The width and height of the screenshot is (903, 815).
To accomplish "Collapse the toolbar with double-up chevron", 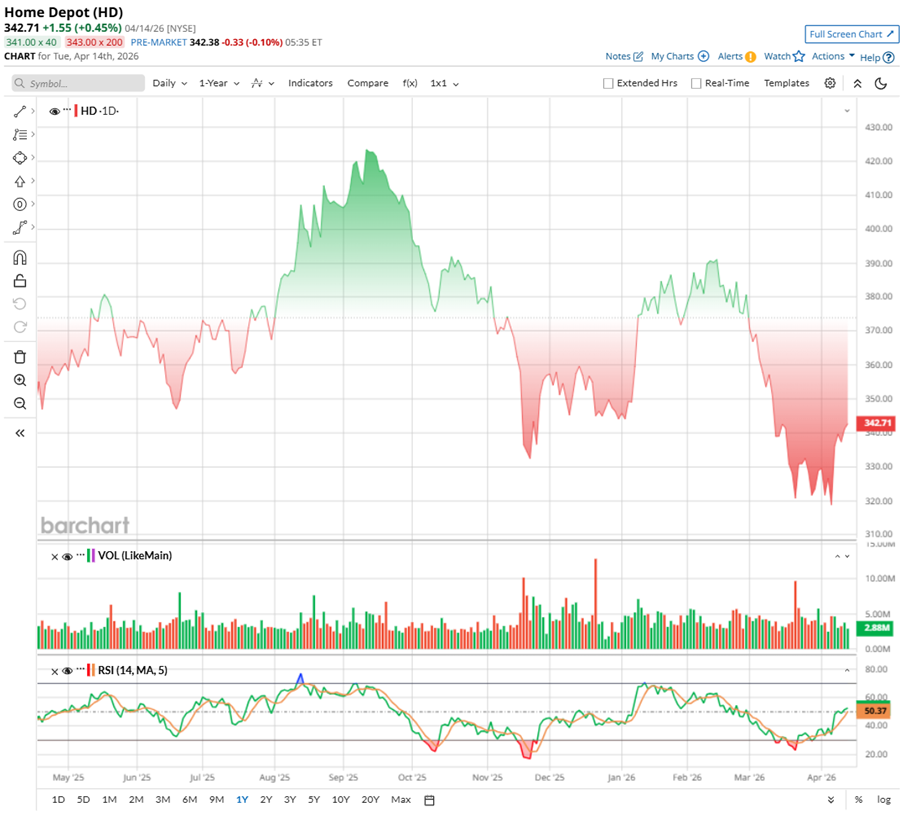I will (857, 84).
